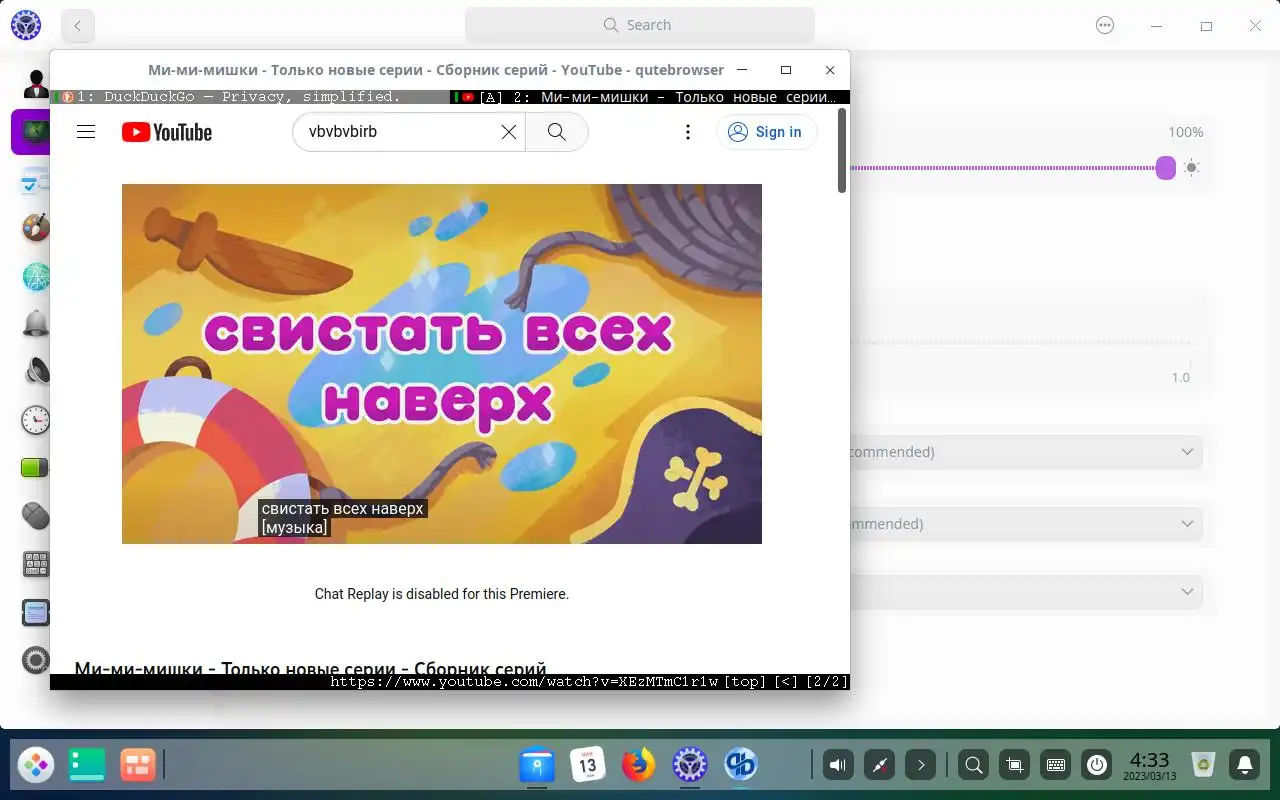The width and height of the screenshot is (1280, 800).
Task: Open the launcher from the dock
Action: tap(36, 766)
